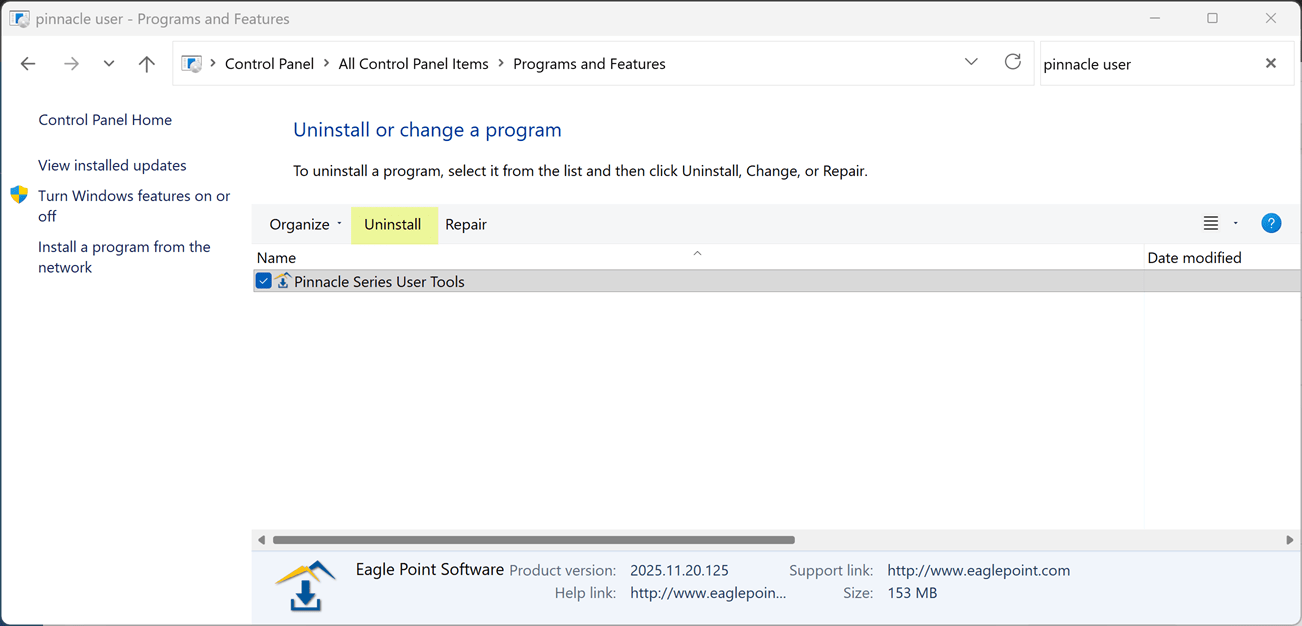1302x626 pixels.
Task: Click the horizontal scrollbar right arrow
Action: point(1290,540)
